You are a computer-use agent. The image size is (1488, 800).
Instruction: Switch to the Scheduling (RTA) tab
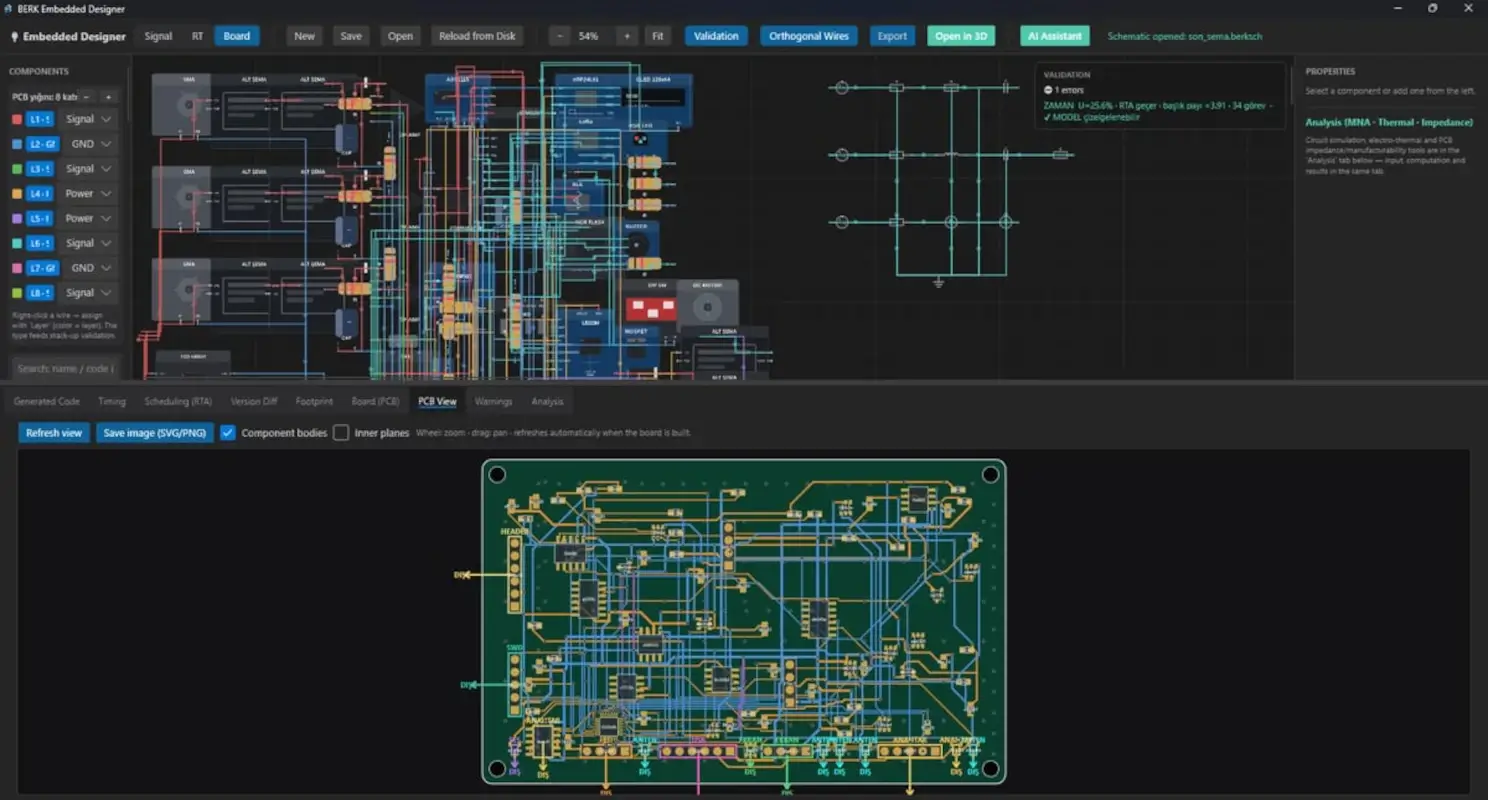point(178,401)
